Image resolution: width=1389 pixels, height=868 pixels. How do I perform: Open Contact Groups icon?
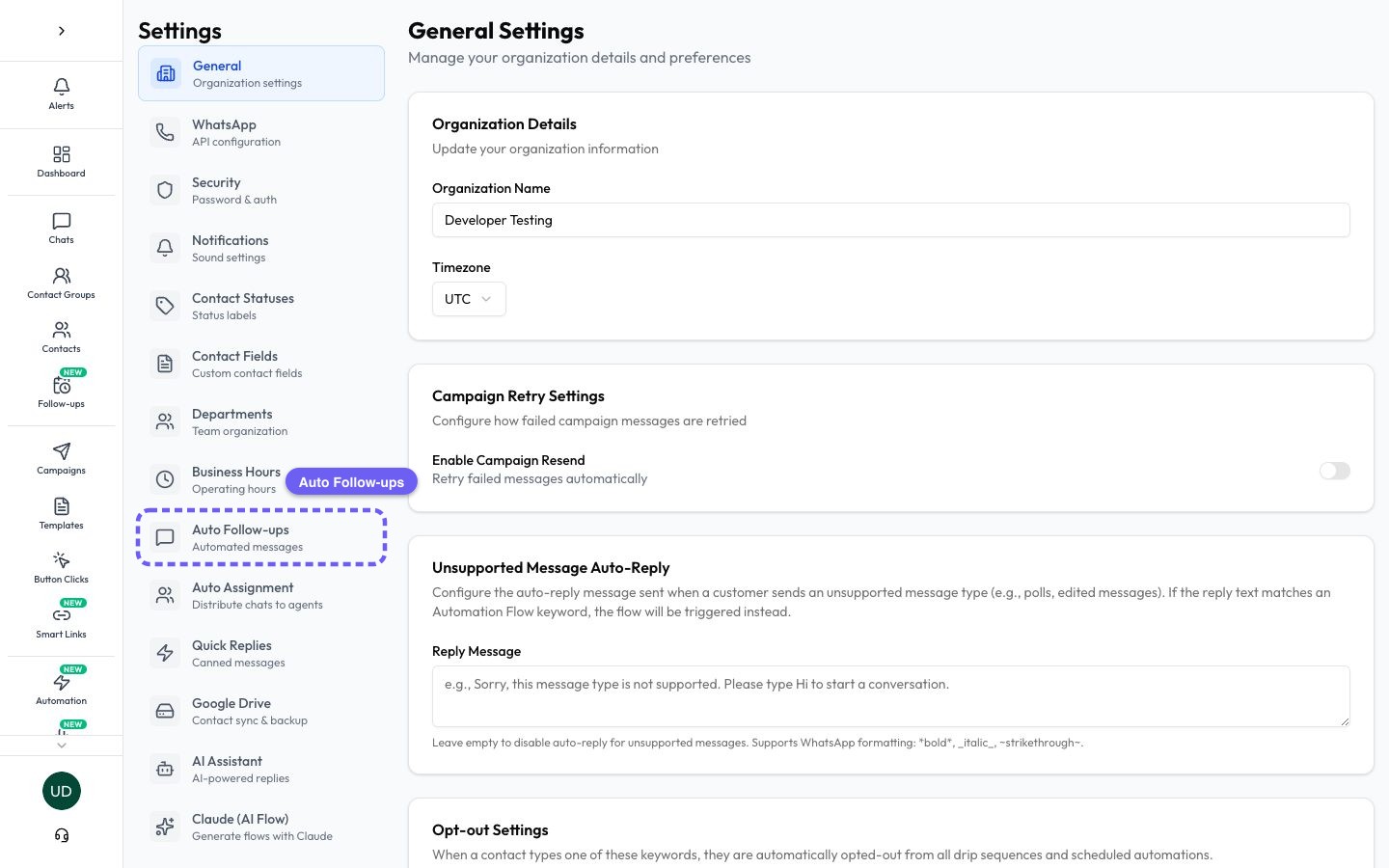pos(61,276)
